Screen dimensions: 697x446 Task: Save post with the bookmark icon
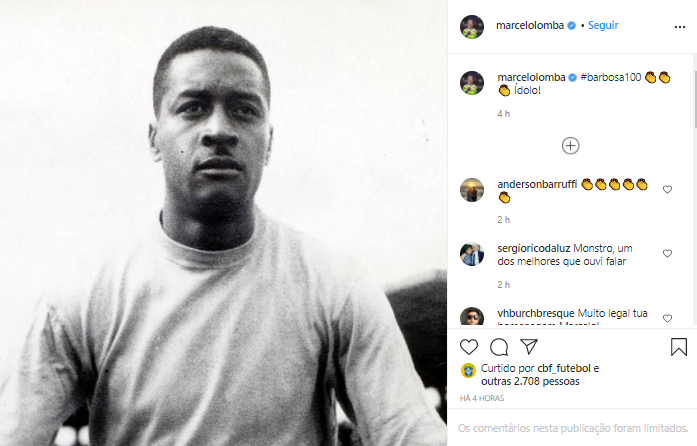(x=678, y=347)
